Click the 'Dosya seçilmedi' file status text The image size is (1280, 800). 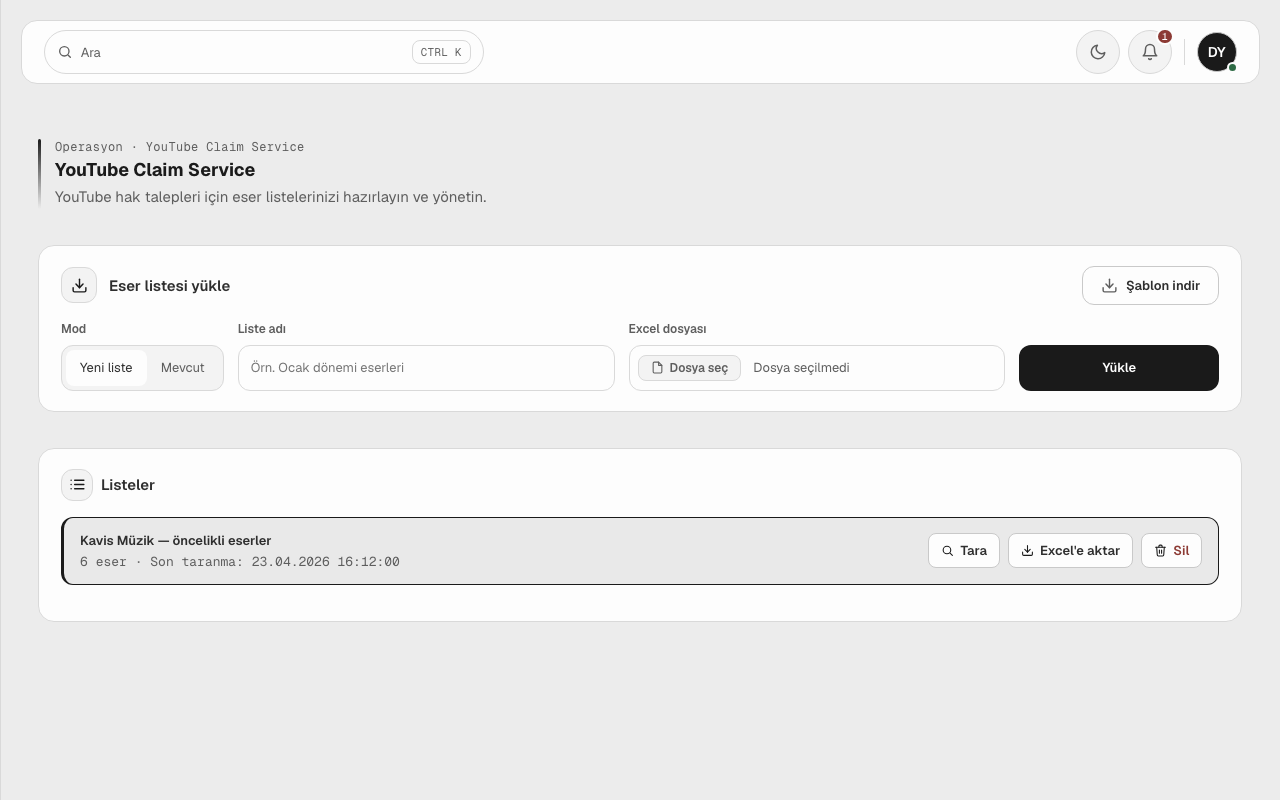point(801,368)
